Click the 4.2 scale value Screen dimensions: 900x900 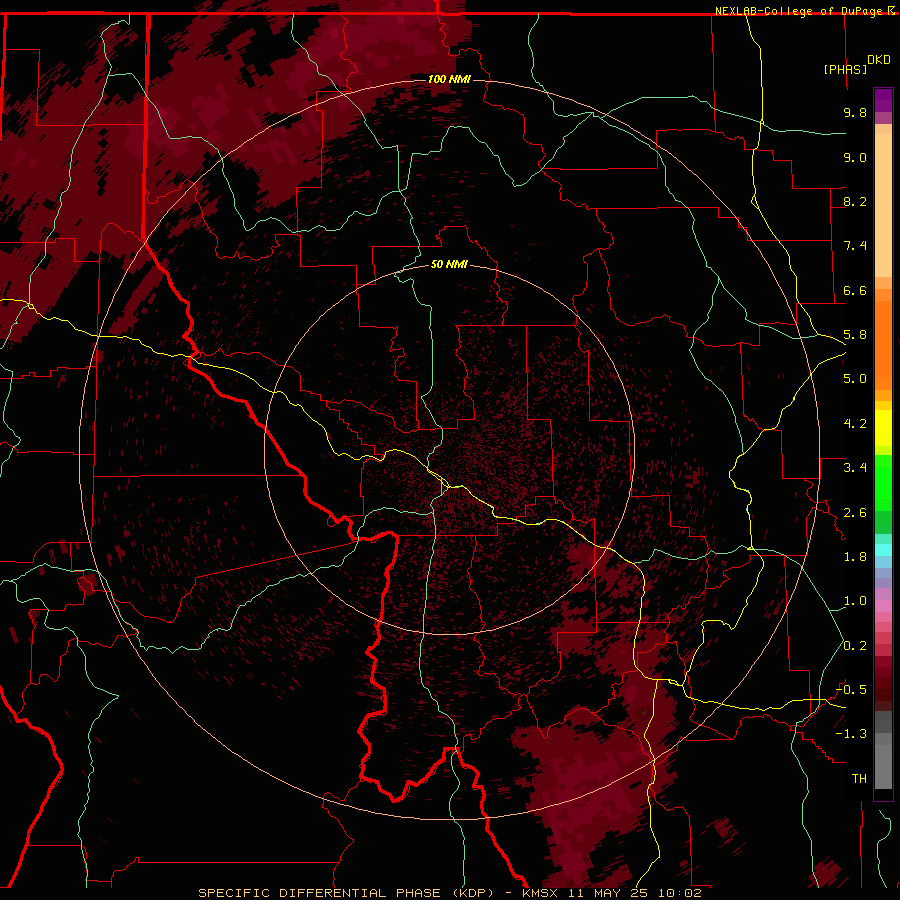point(855,424)
